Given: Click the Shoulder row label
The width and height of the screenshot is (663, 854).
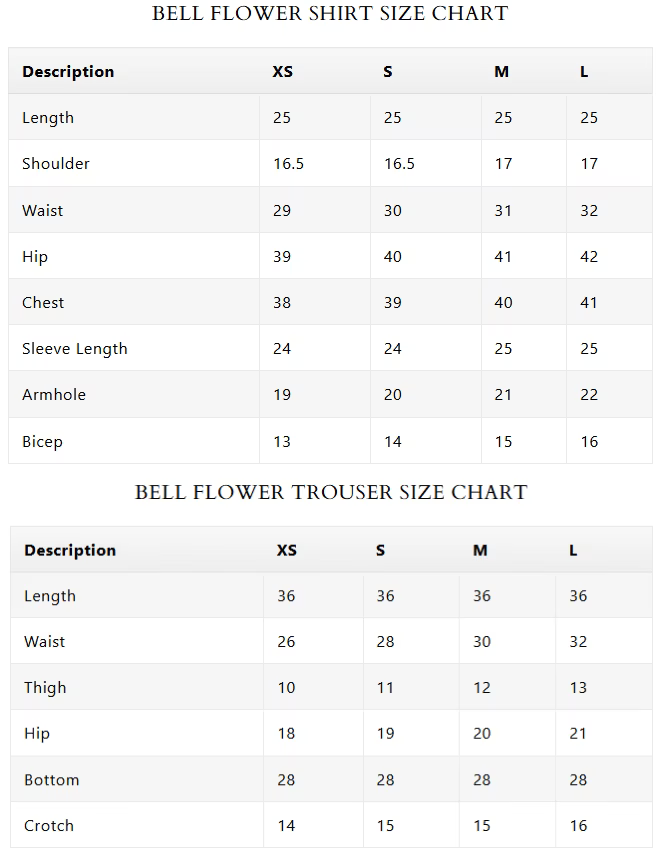Looking at the screenshot, I should click(x=56, y=163).
